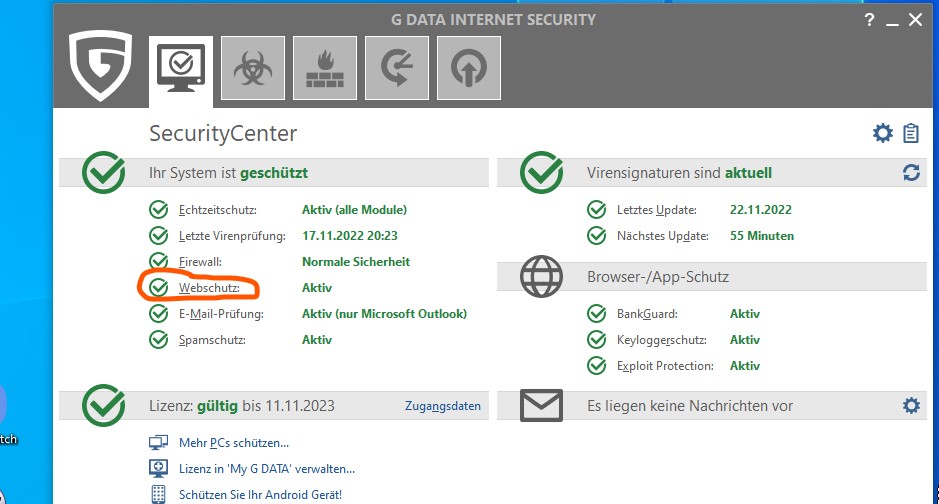Open the Update upward arrow tab
Viewport: 939px width, 504px height.
469,68
